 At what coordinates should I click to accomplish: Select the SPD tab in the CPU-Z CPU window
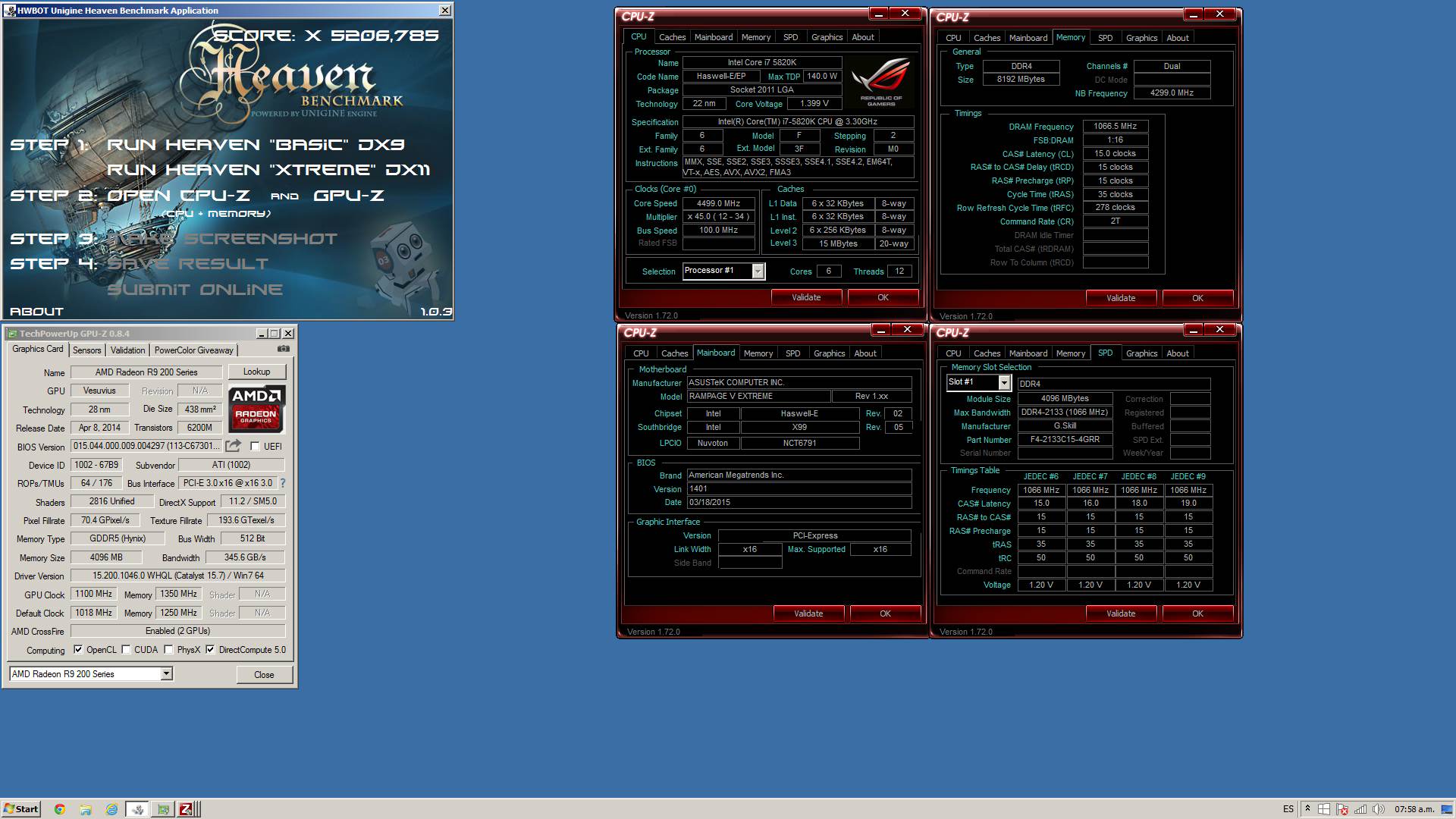[790, 37]
